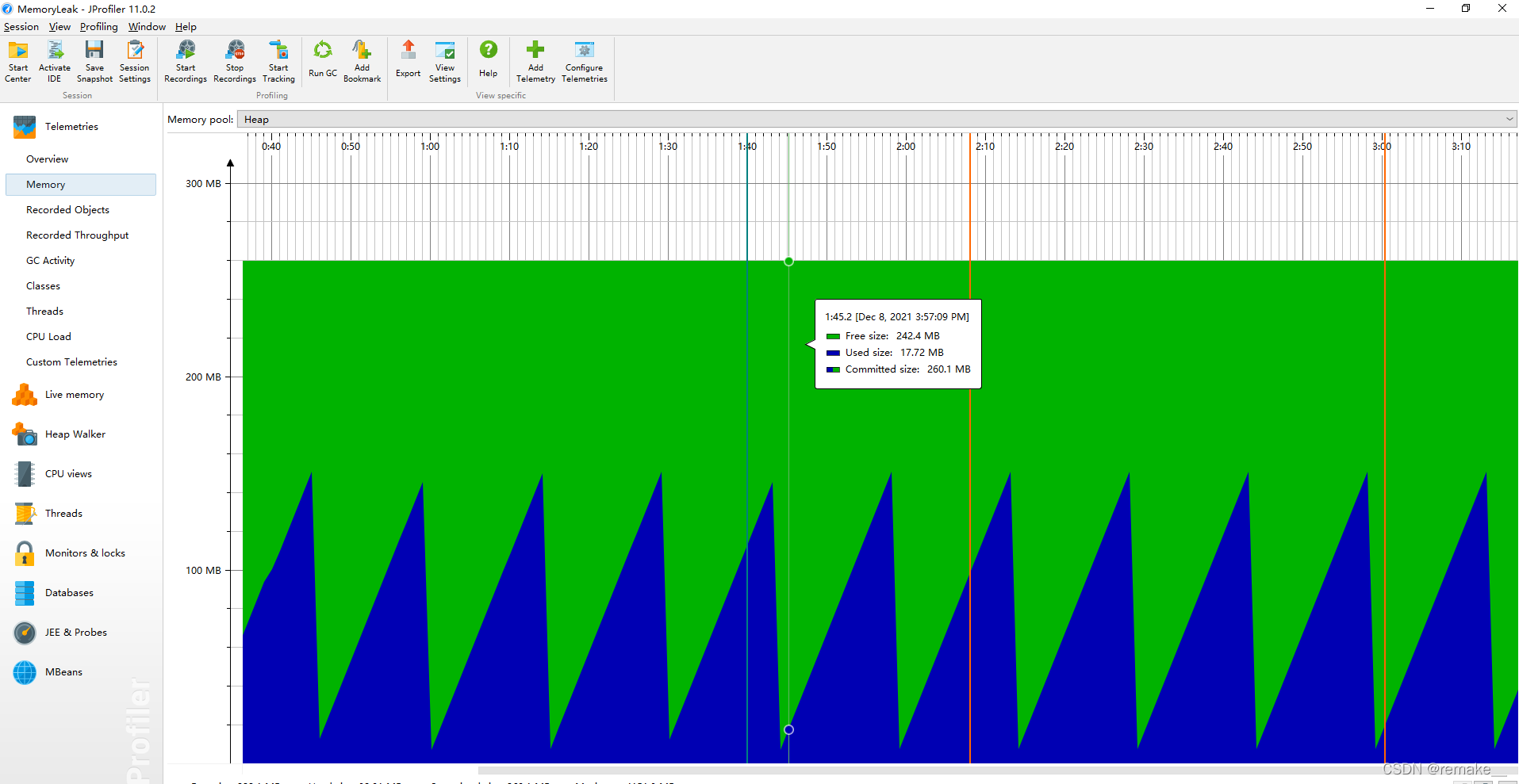Open View Settings
Image resolution: width=1519 pixels, height=784 pixels.
(x=445, y=61)
